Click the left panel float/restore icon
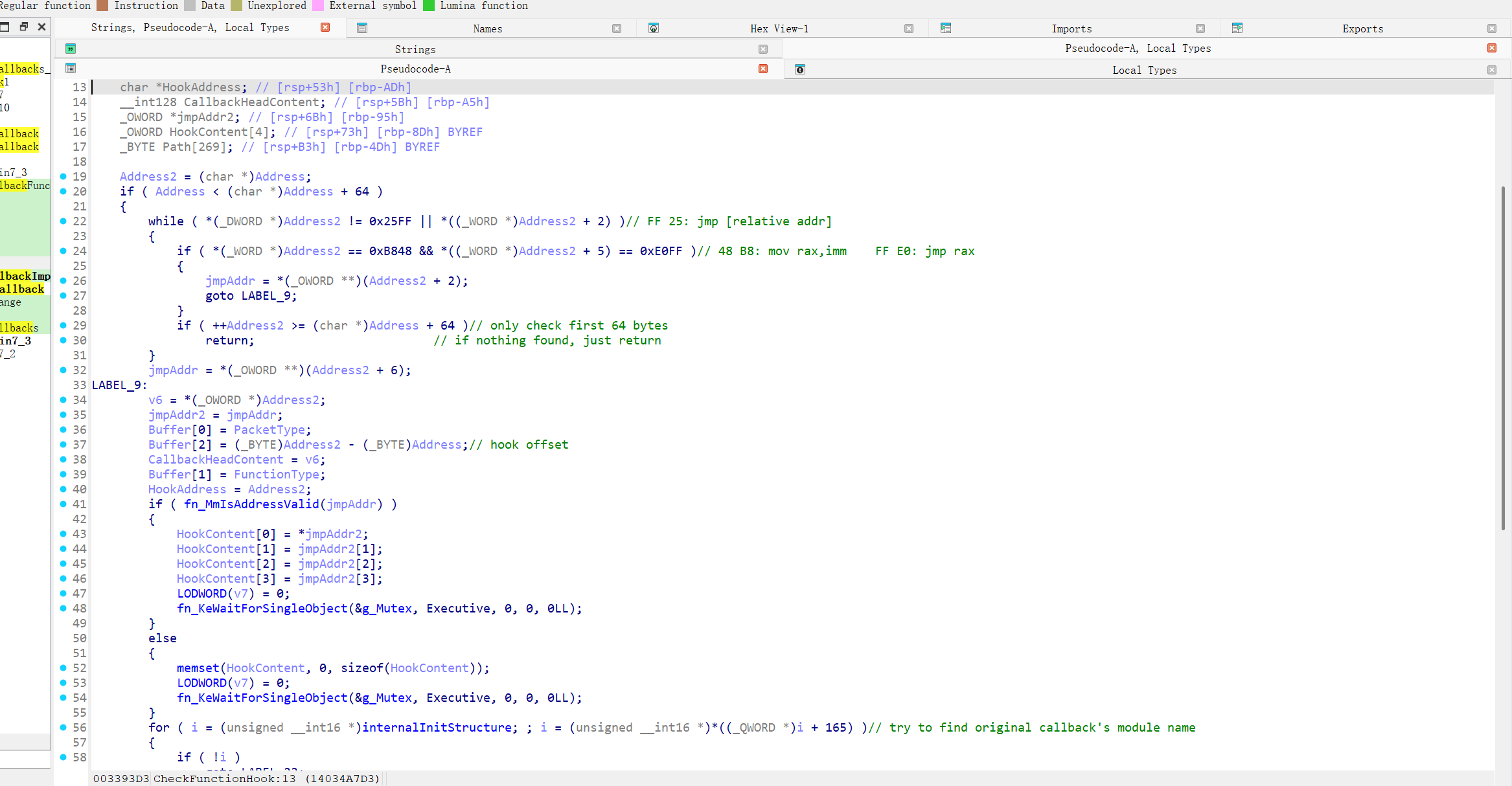Screen dimensions: 1512x786 coord(24,27)
